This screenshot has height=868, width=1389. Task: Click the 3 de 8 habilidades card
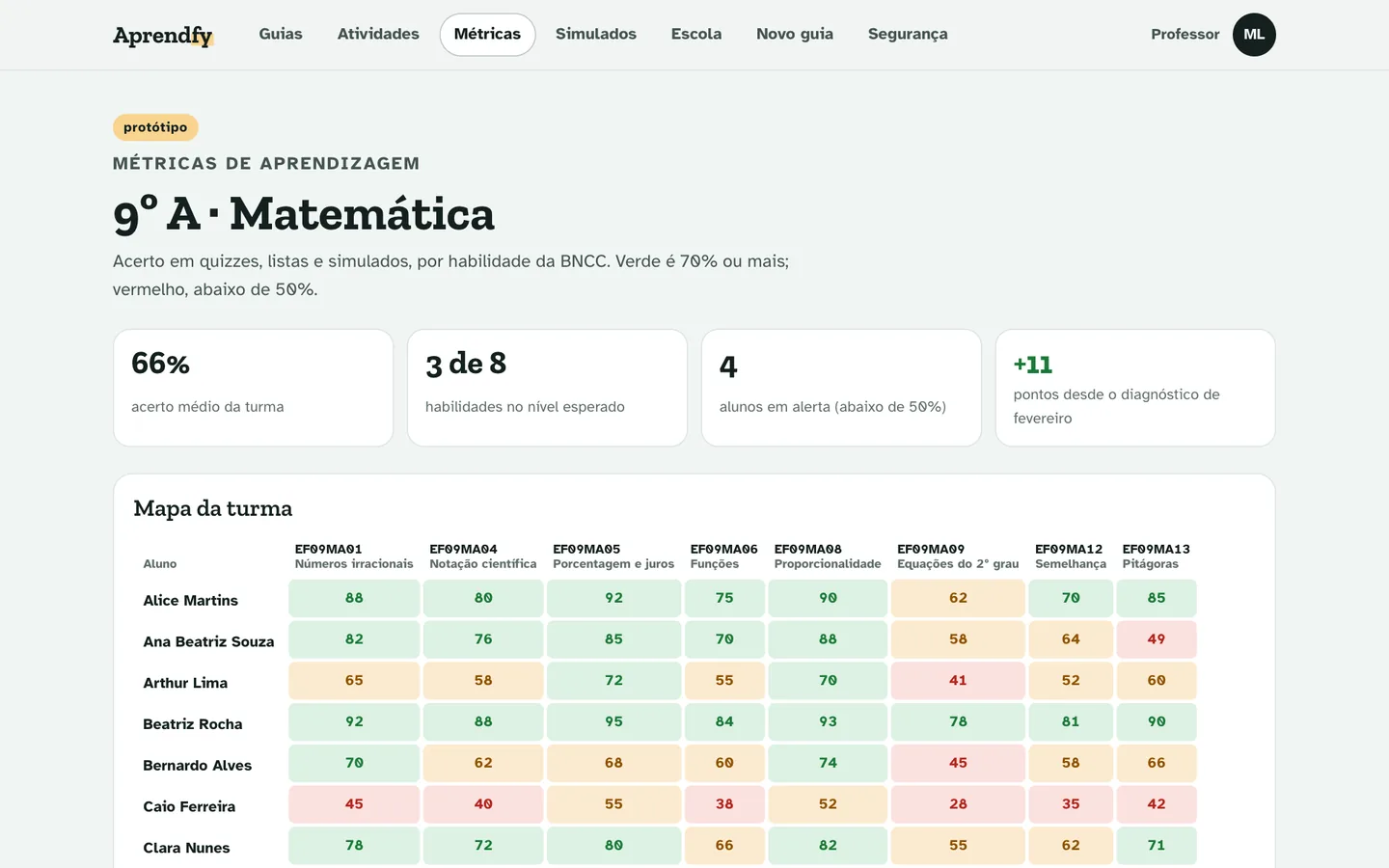pos(547,388)
